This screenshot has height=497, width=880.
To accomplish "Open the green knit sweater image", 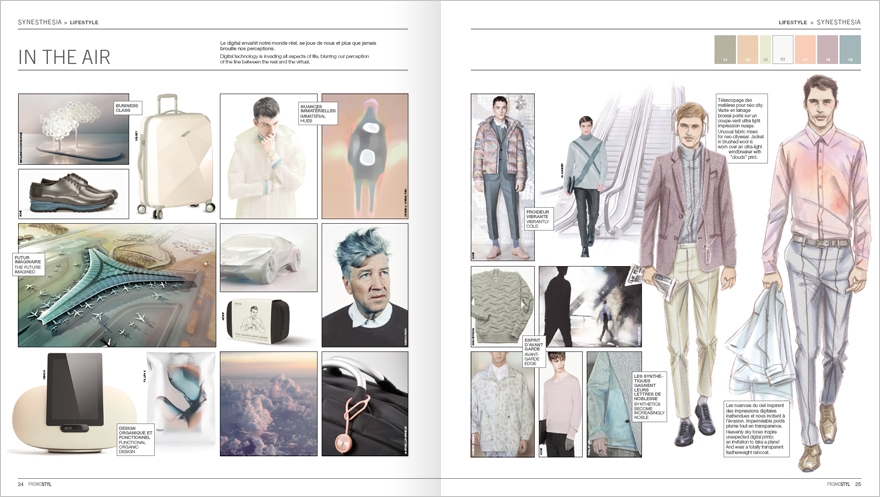I will point(502,307).
